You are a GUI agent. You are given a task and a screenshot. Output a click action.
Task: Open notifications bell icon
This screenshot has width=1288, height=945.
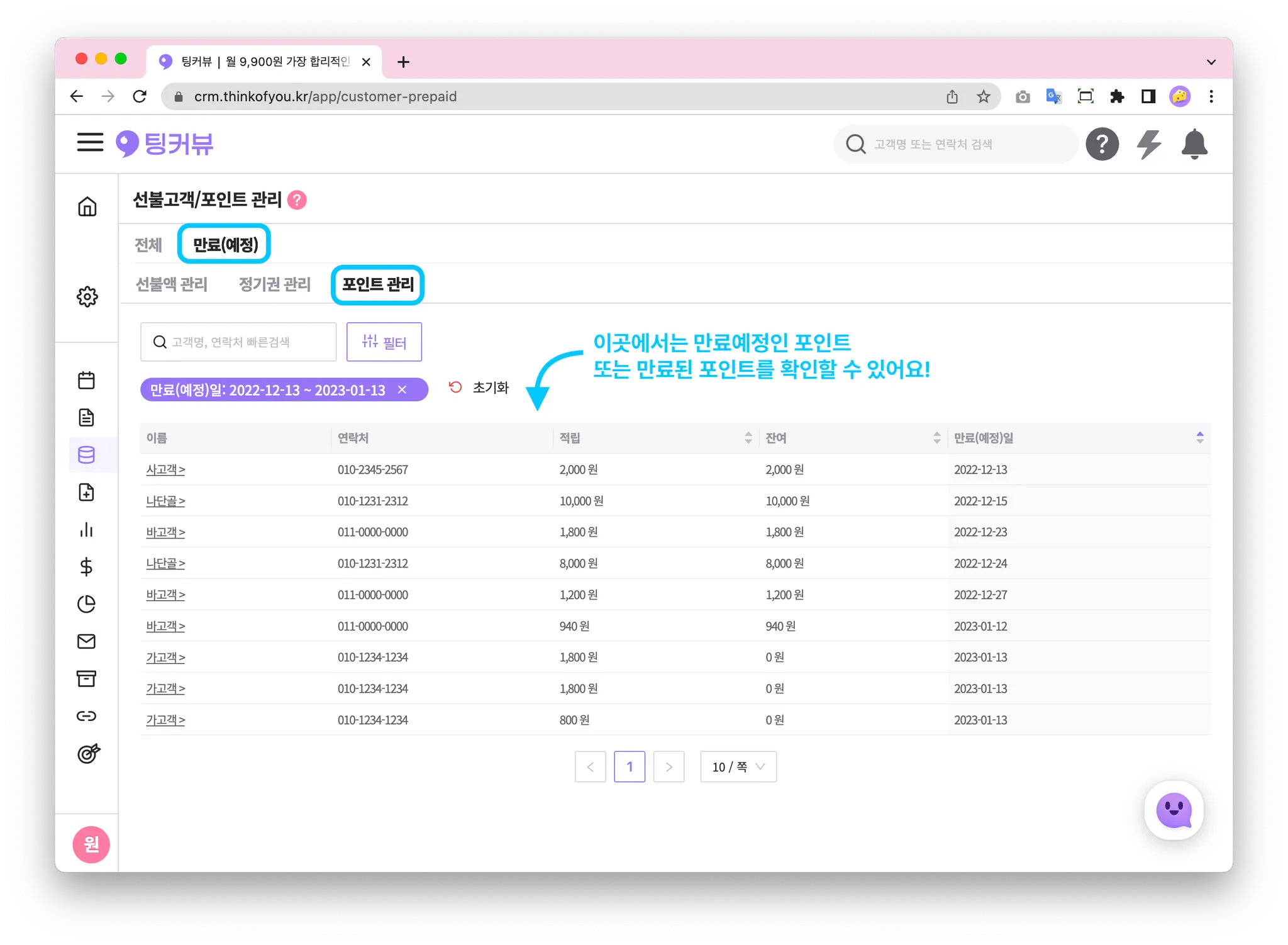(1194, 144)
